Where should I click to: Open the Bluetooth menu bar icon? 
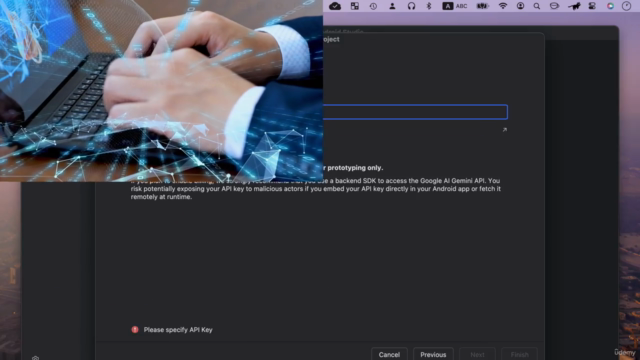429,6
